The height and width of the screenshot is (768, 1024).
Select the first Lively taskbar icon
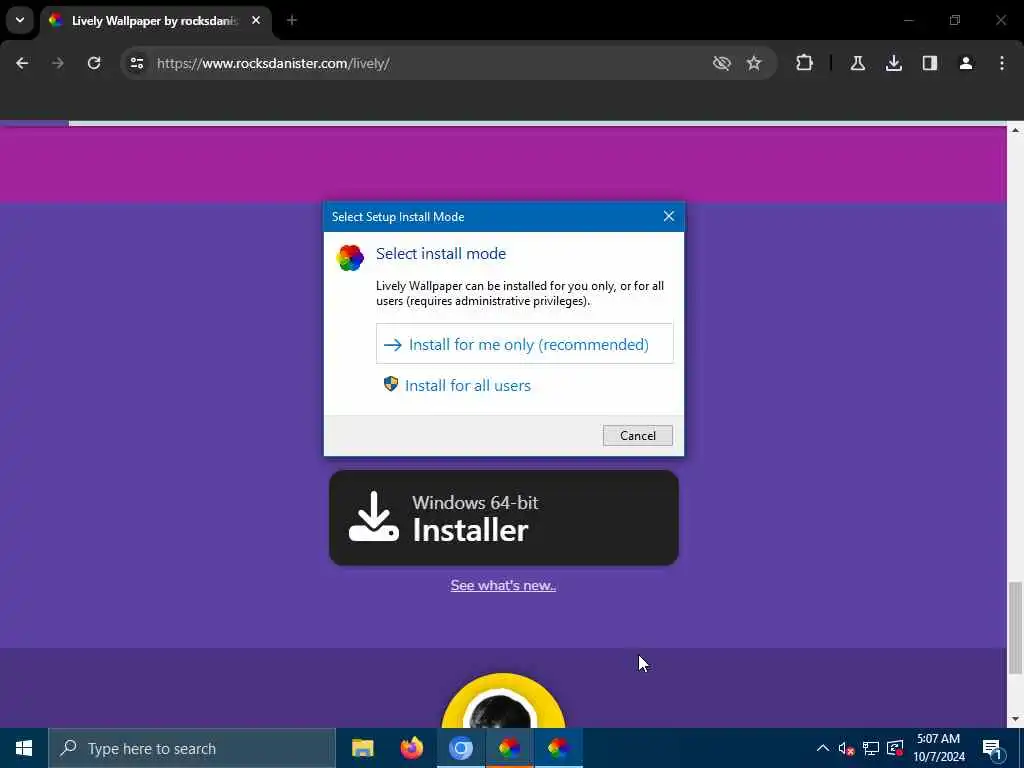click(509, 748)
